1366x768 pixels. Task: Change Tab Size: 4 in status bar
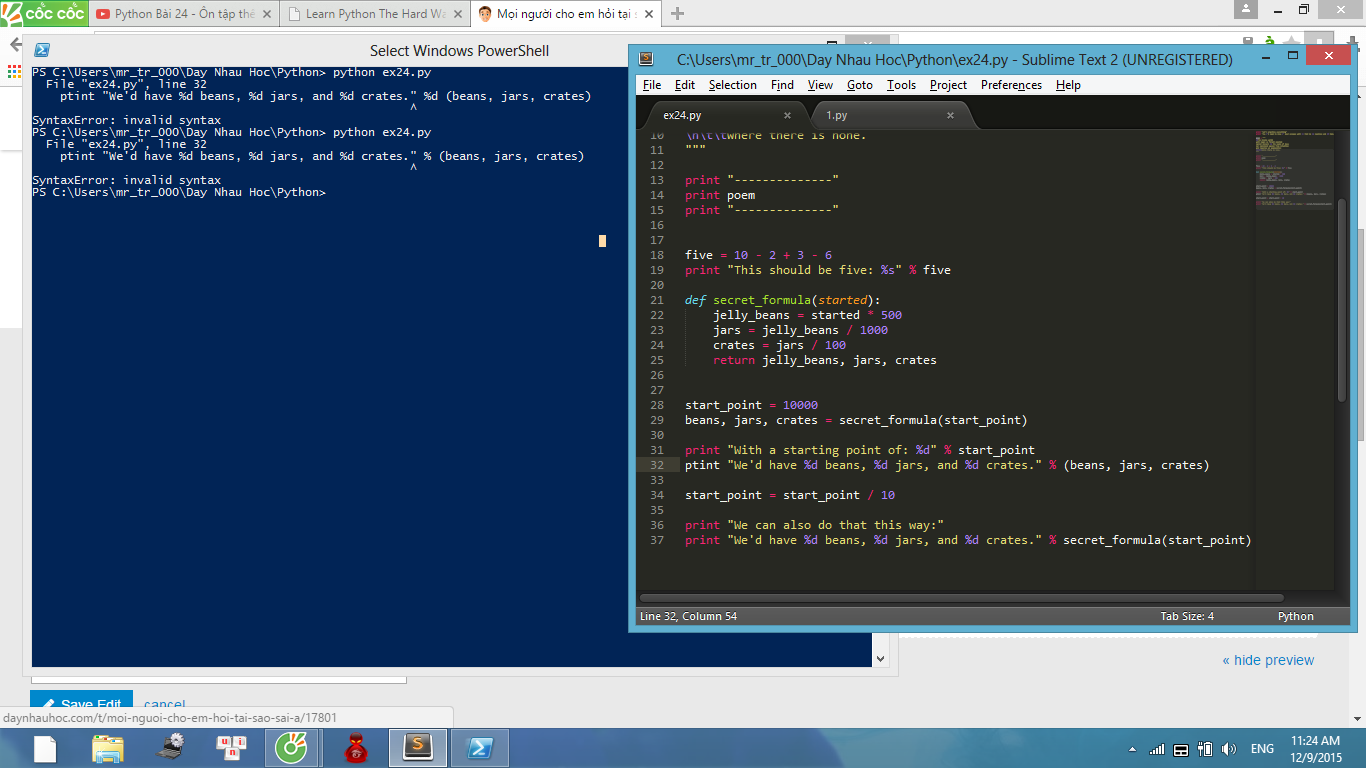1187,616
